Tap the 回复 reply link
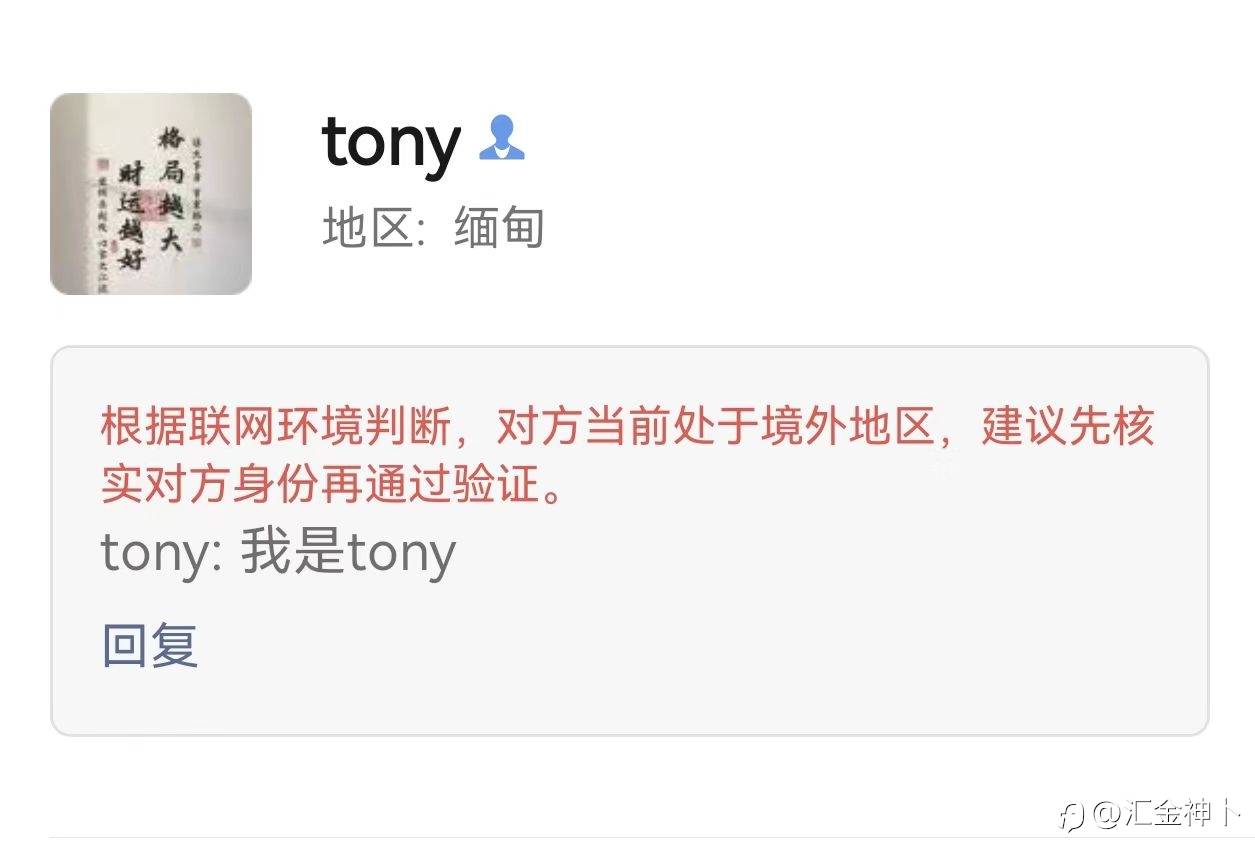 coord(150,645)
